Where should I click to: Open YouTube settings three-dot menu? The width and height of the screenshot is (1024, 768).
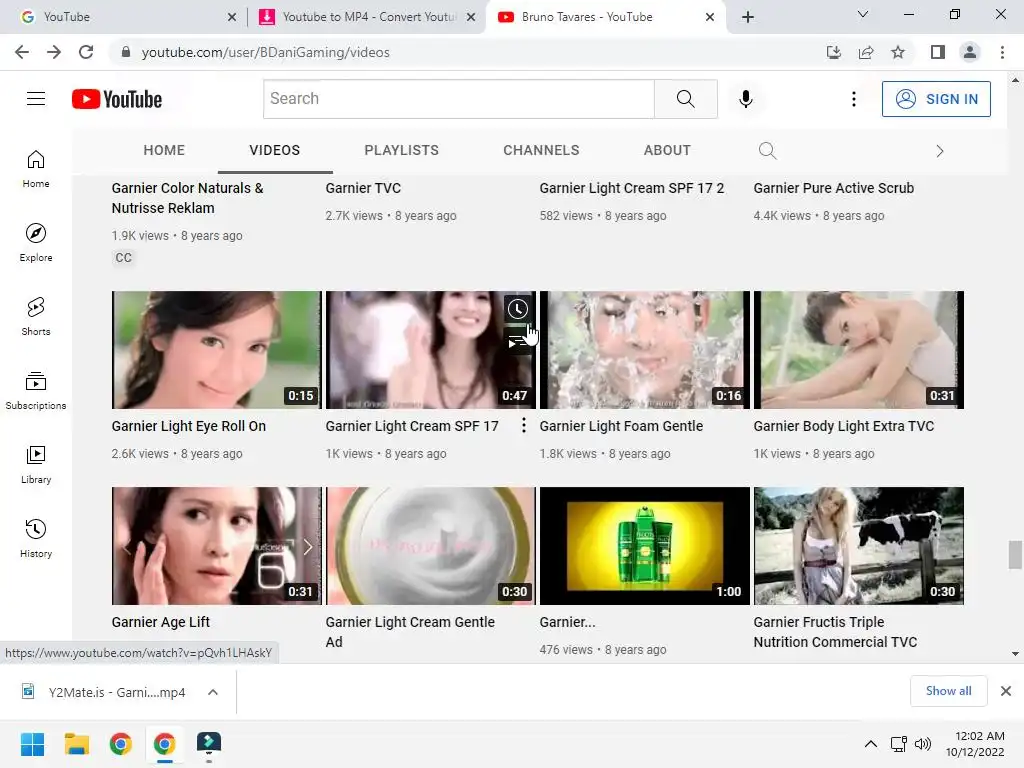(854, 99)
